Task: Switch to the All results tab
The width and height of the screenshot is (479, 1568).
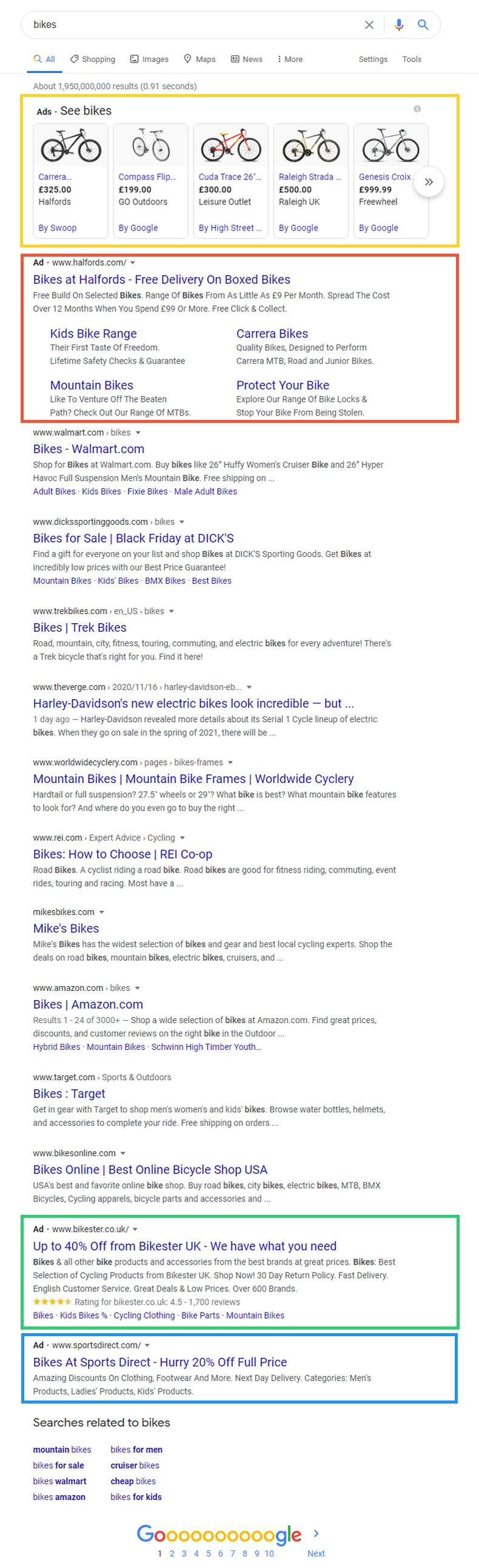Action: (x=44, y=58)
